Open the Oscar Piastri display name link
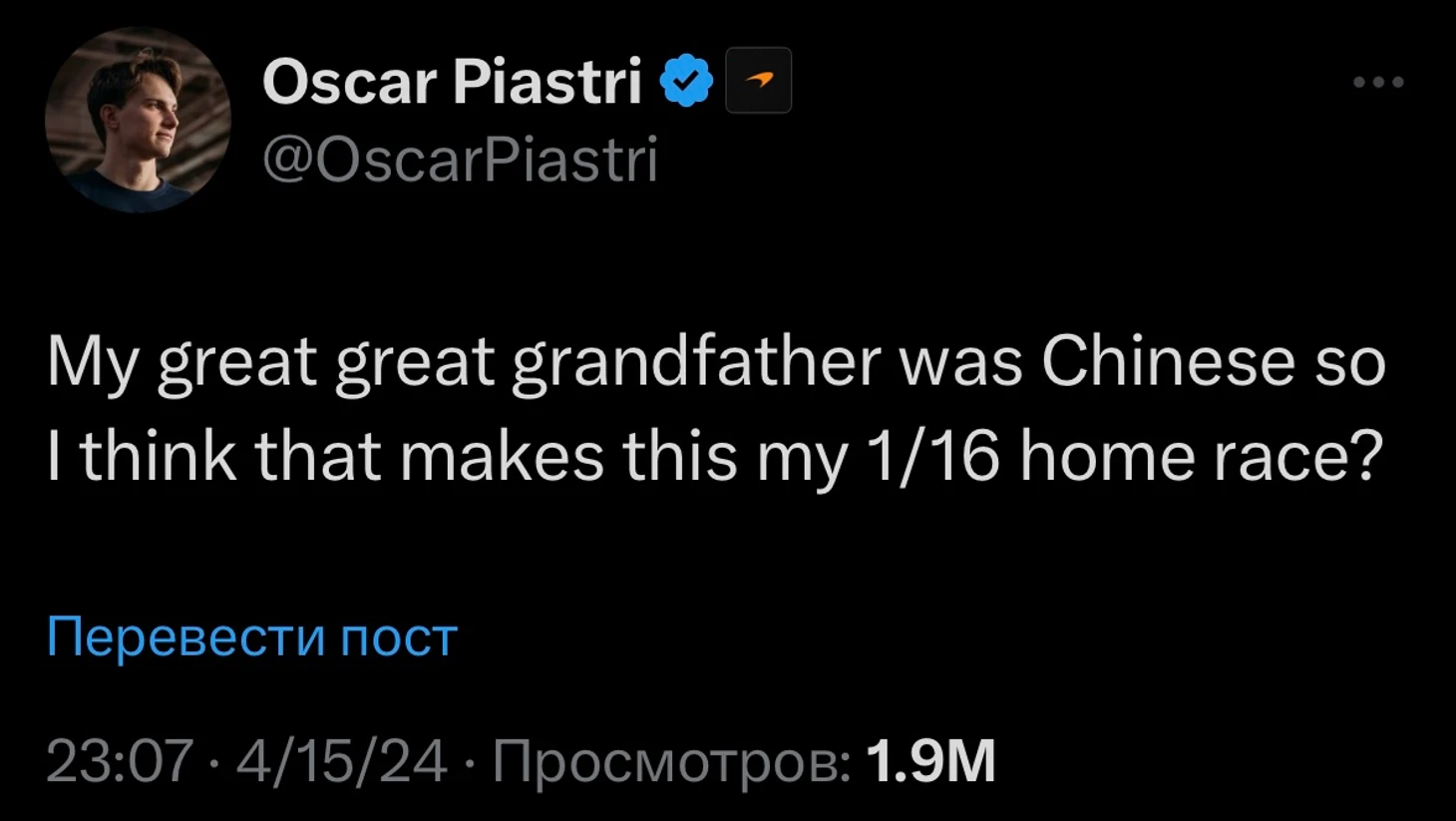Screen dimensions: 1456x821 click(x=452, y=81)
